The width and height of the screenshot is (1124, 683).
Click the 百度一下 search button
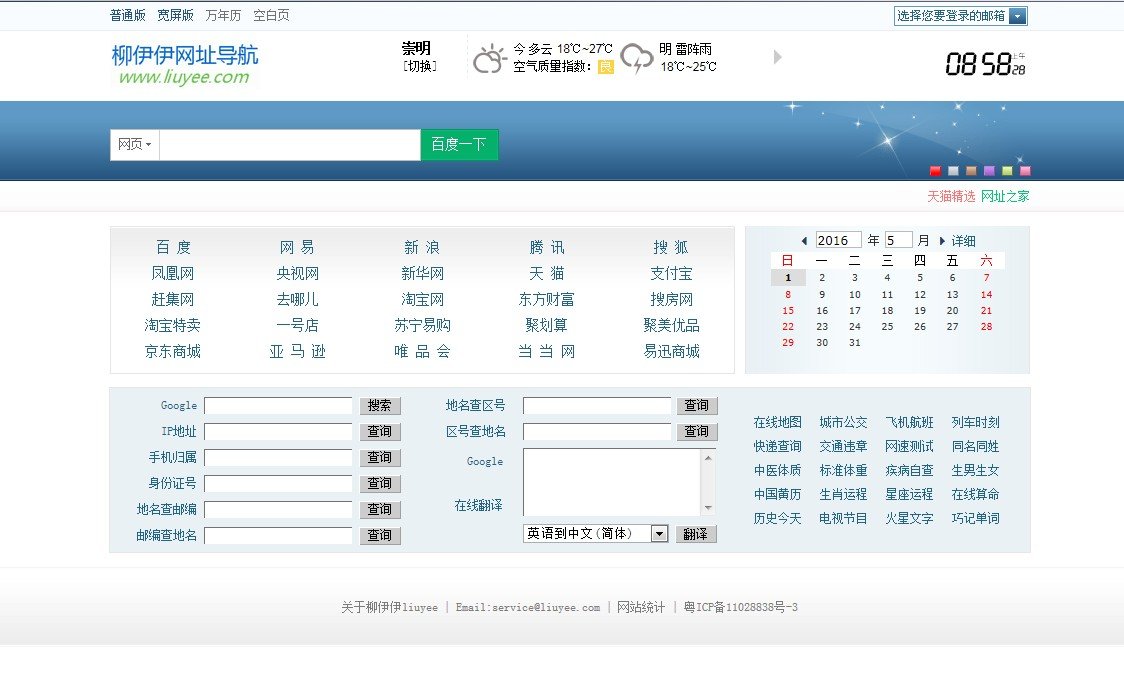459,144
